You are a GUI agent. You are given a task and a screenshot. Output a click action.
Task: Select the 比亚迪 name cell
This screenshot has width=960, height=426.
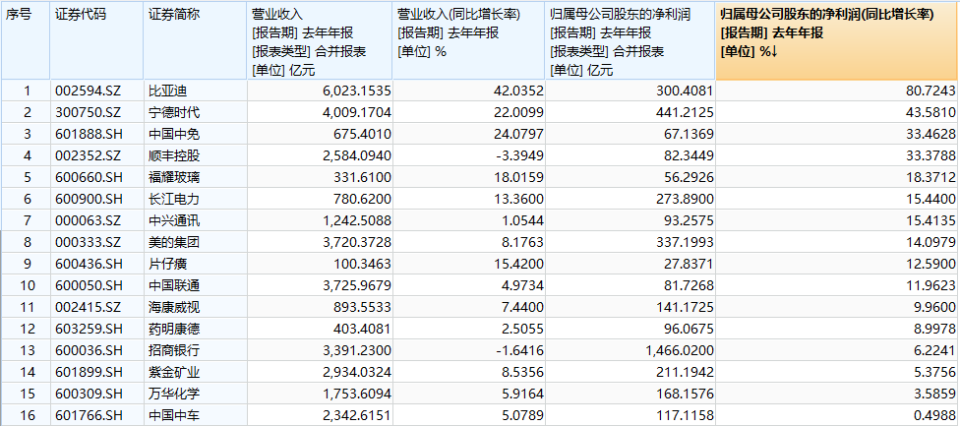(x=167, y=91)
